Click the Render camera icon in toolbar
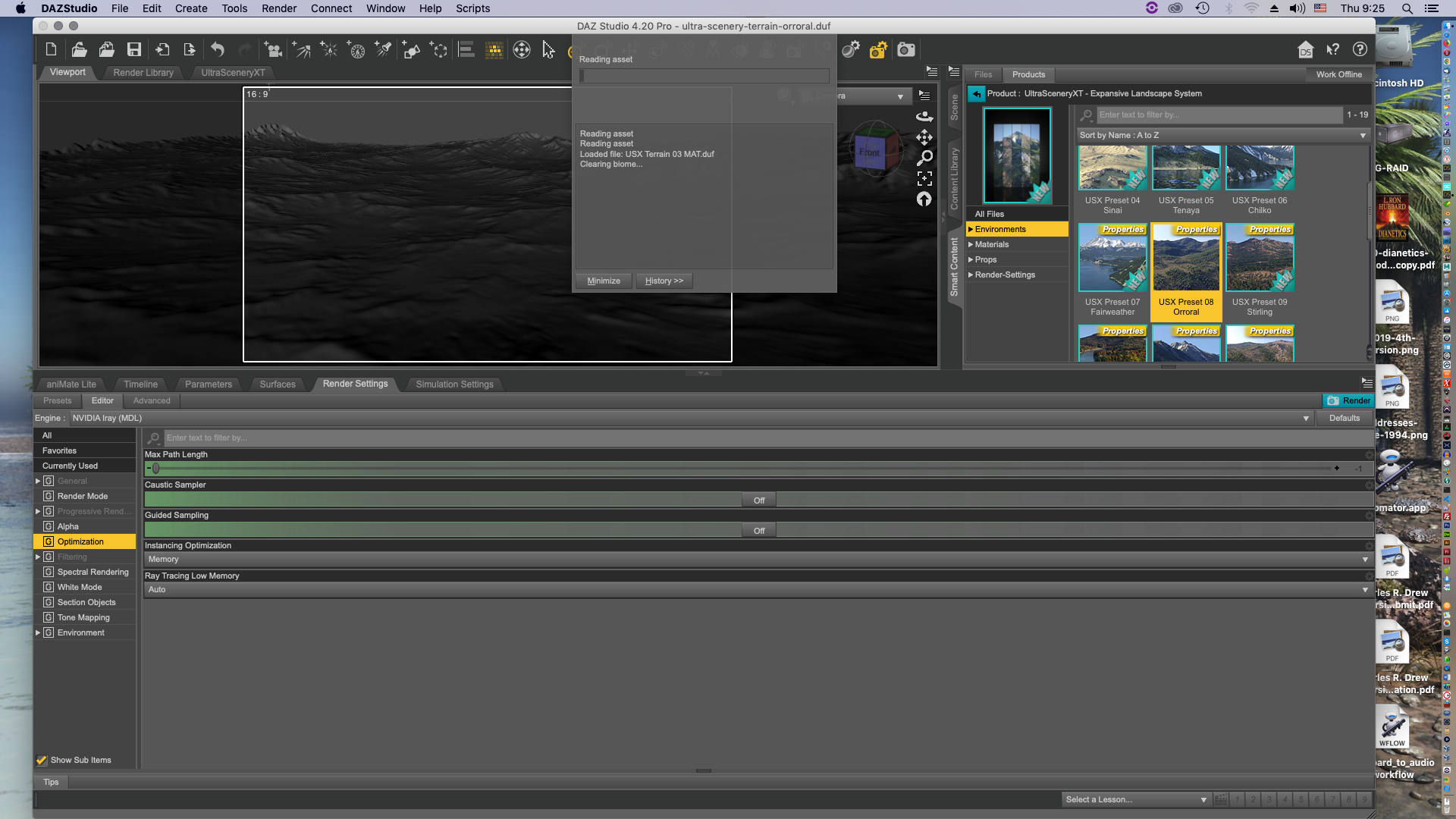 [905, 50]
